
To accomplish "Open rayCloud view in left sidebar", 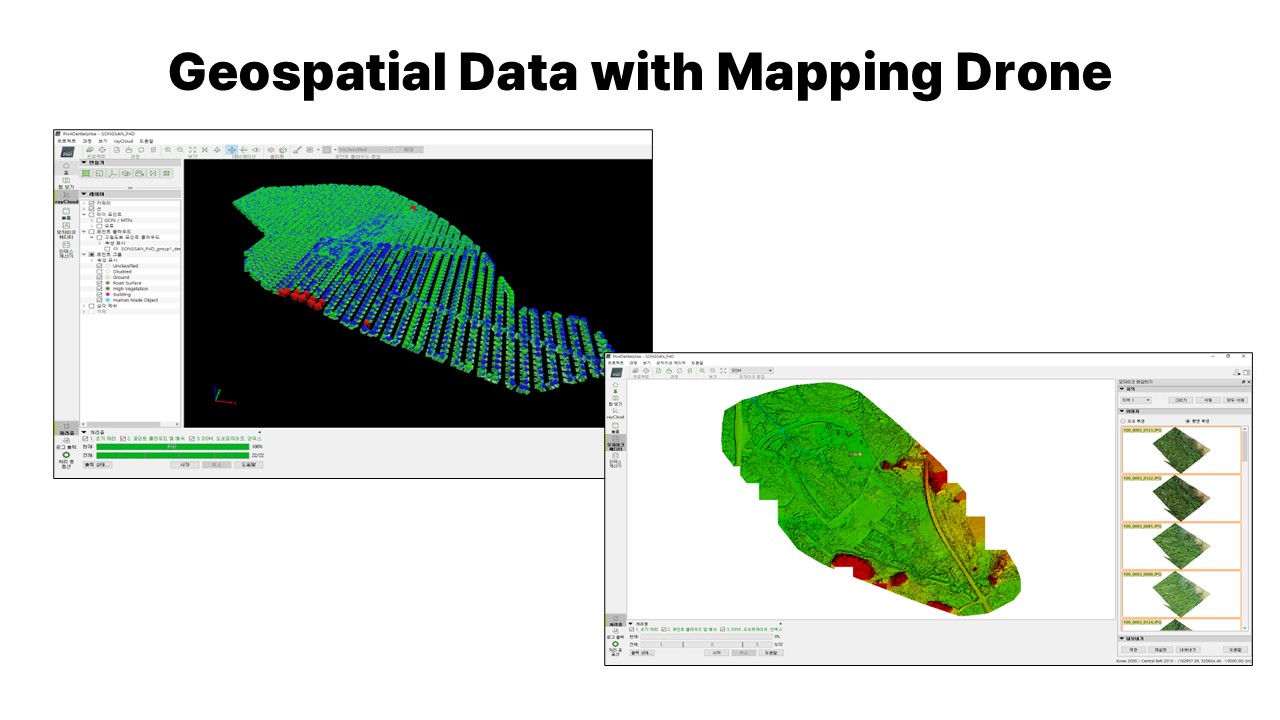I will (x=66, y=197).
